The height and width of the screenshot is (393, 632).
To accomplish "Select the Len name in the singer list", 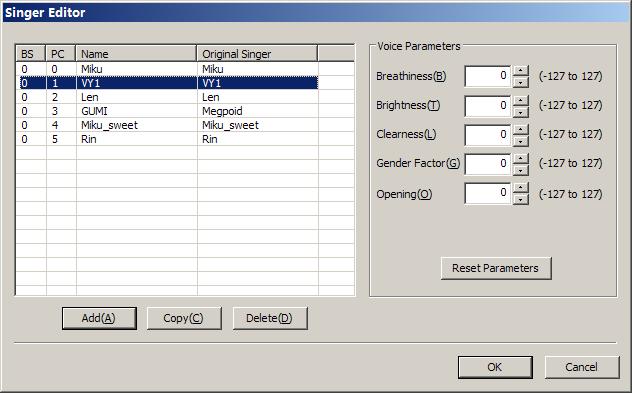I will click(137, 97).
